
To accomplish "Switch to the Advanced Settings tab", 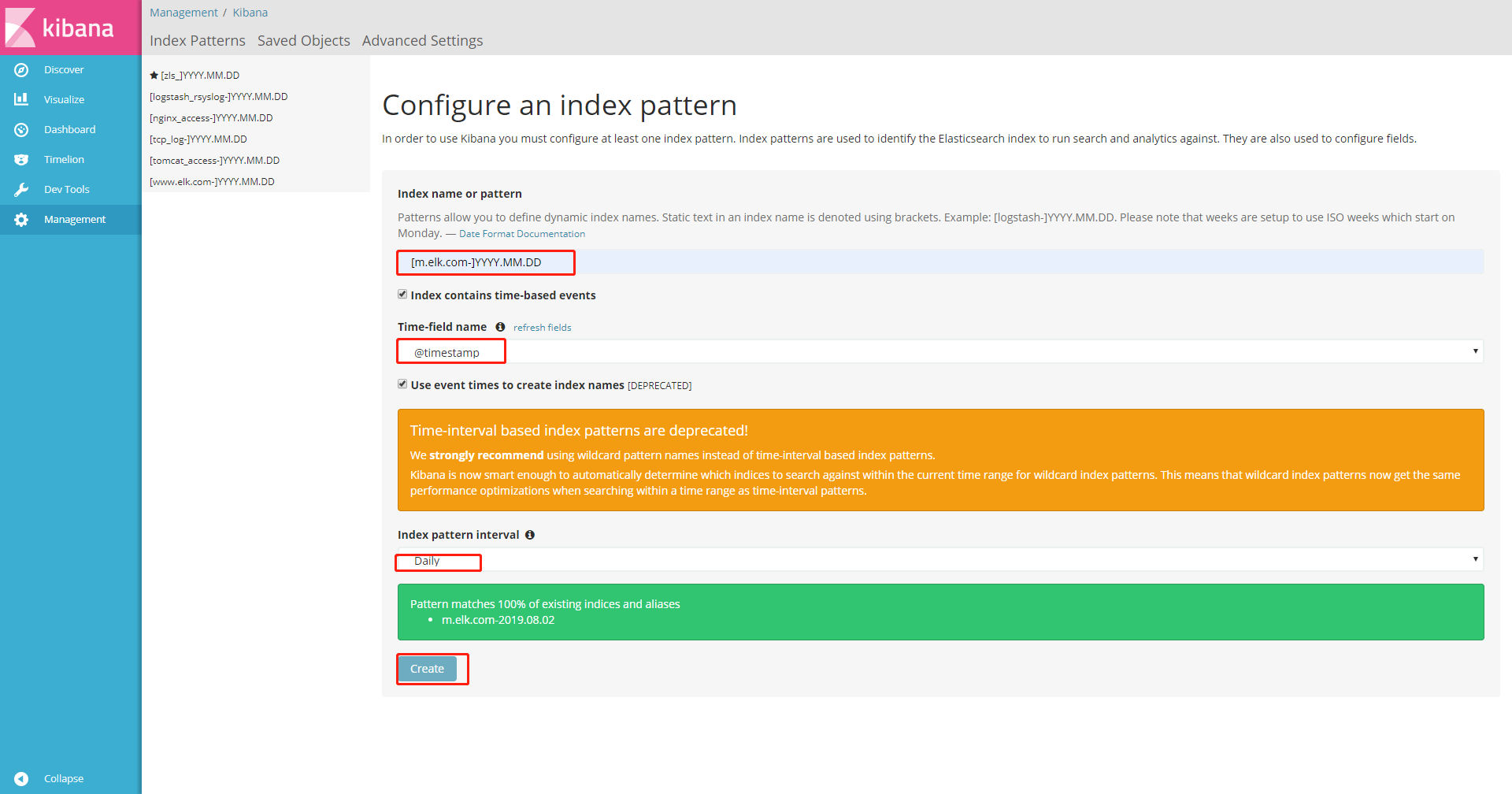I will click(423, 41).
